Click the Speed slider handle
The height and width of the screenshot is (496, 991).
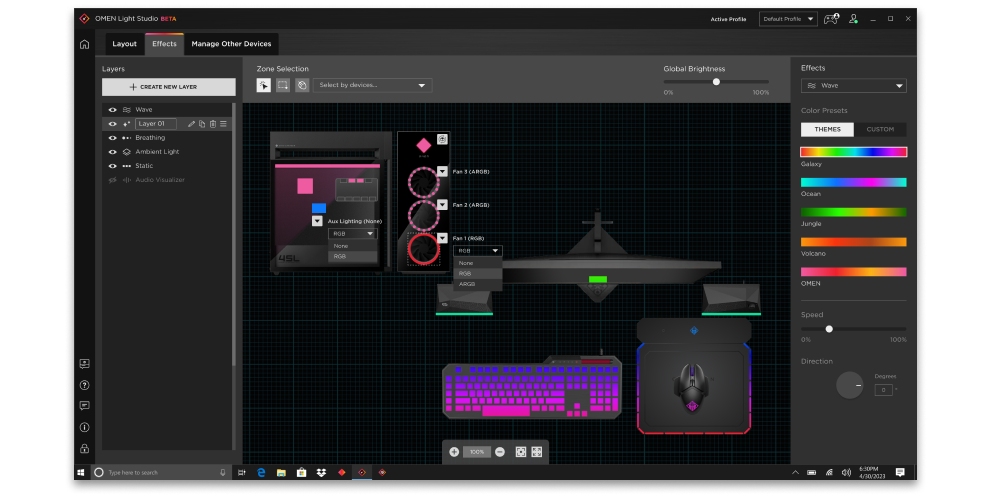(x=829, y=329)
